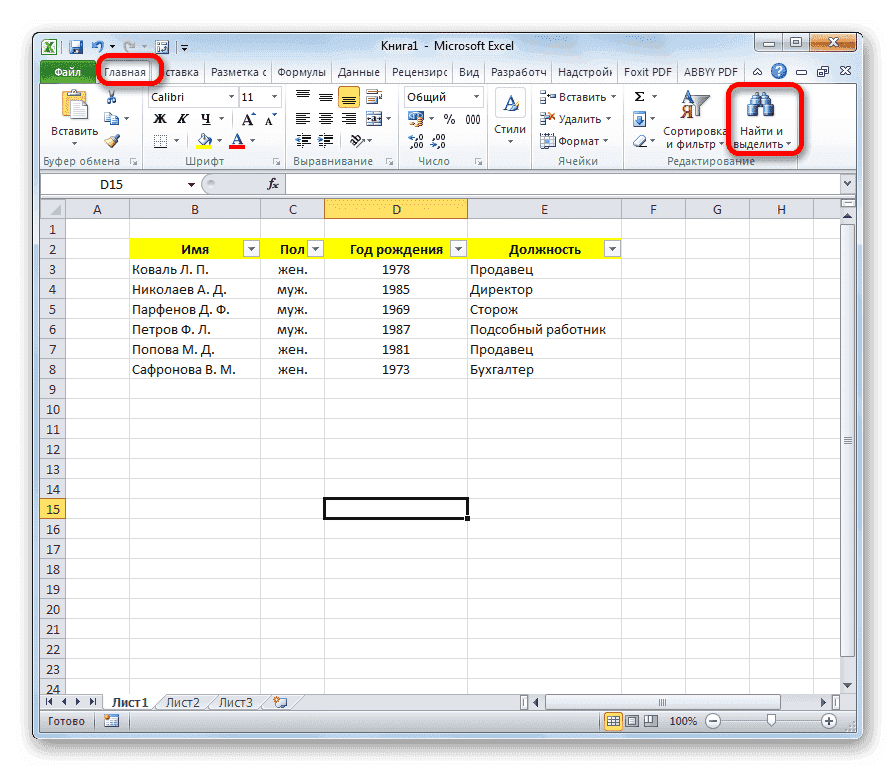This screenshot has height=772, width=896.
Task: Click the AutoSum Σ icon
Action: [x=637, y=95]
